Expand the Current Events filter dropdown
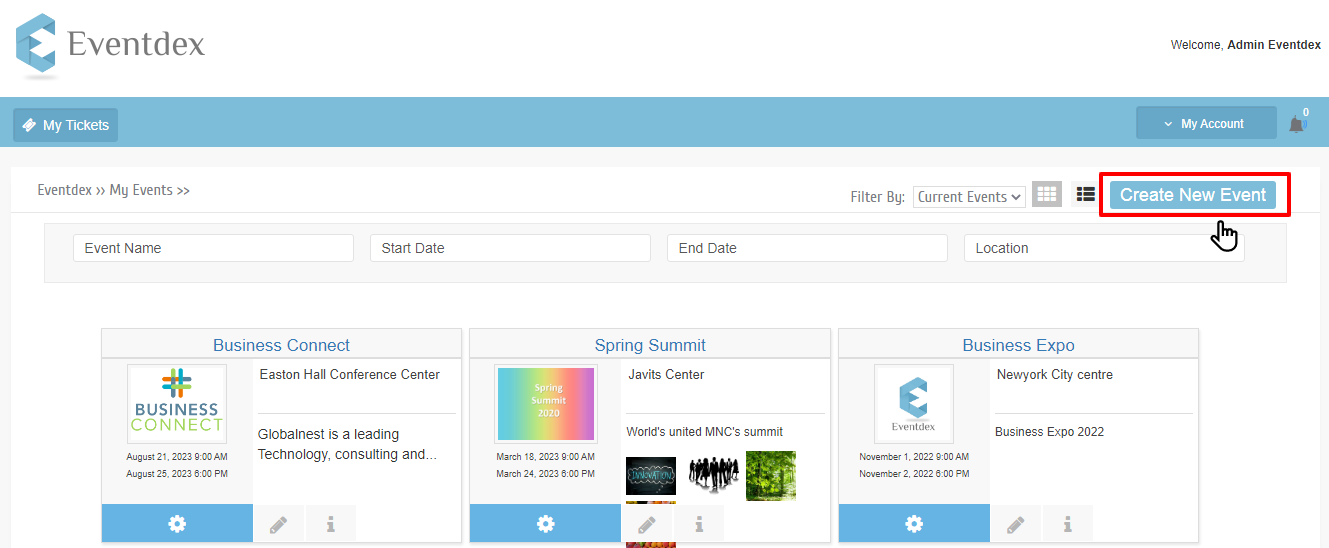The image size is (1329, 548). (x=969, y=197)
